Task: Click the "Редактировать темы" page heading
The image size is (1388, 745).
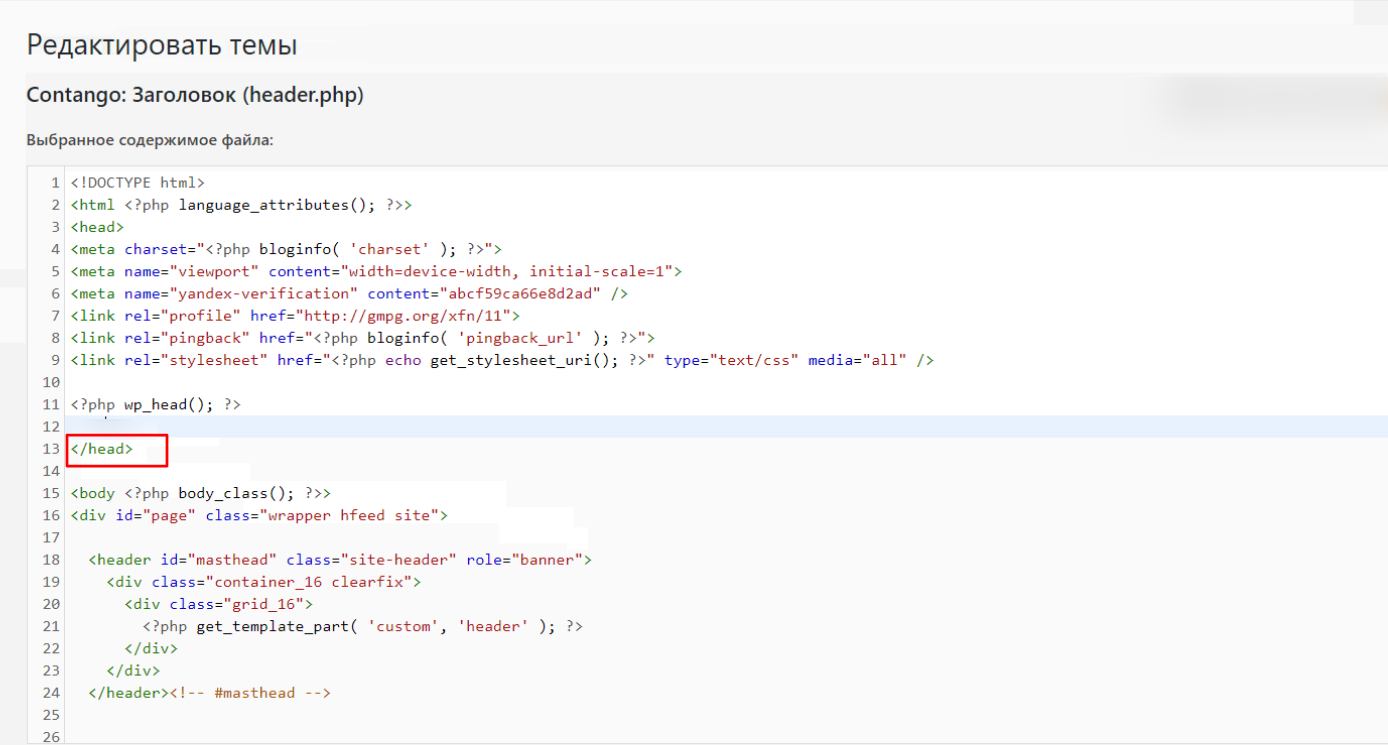Action: pos(162,45)
